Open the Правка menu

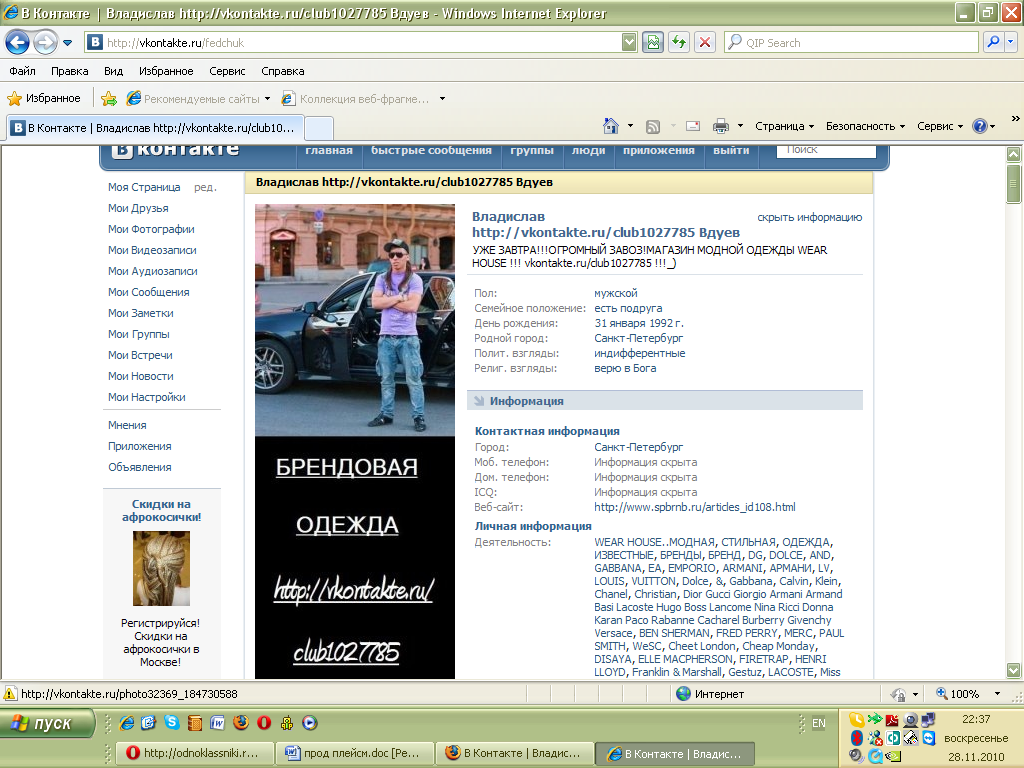tap(69, 71)
